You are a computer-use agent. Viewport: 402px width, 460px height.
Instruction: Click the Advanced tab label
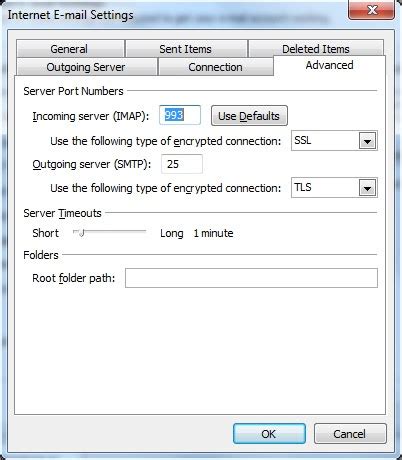click(x=329, y=65)
